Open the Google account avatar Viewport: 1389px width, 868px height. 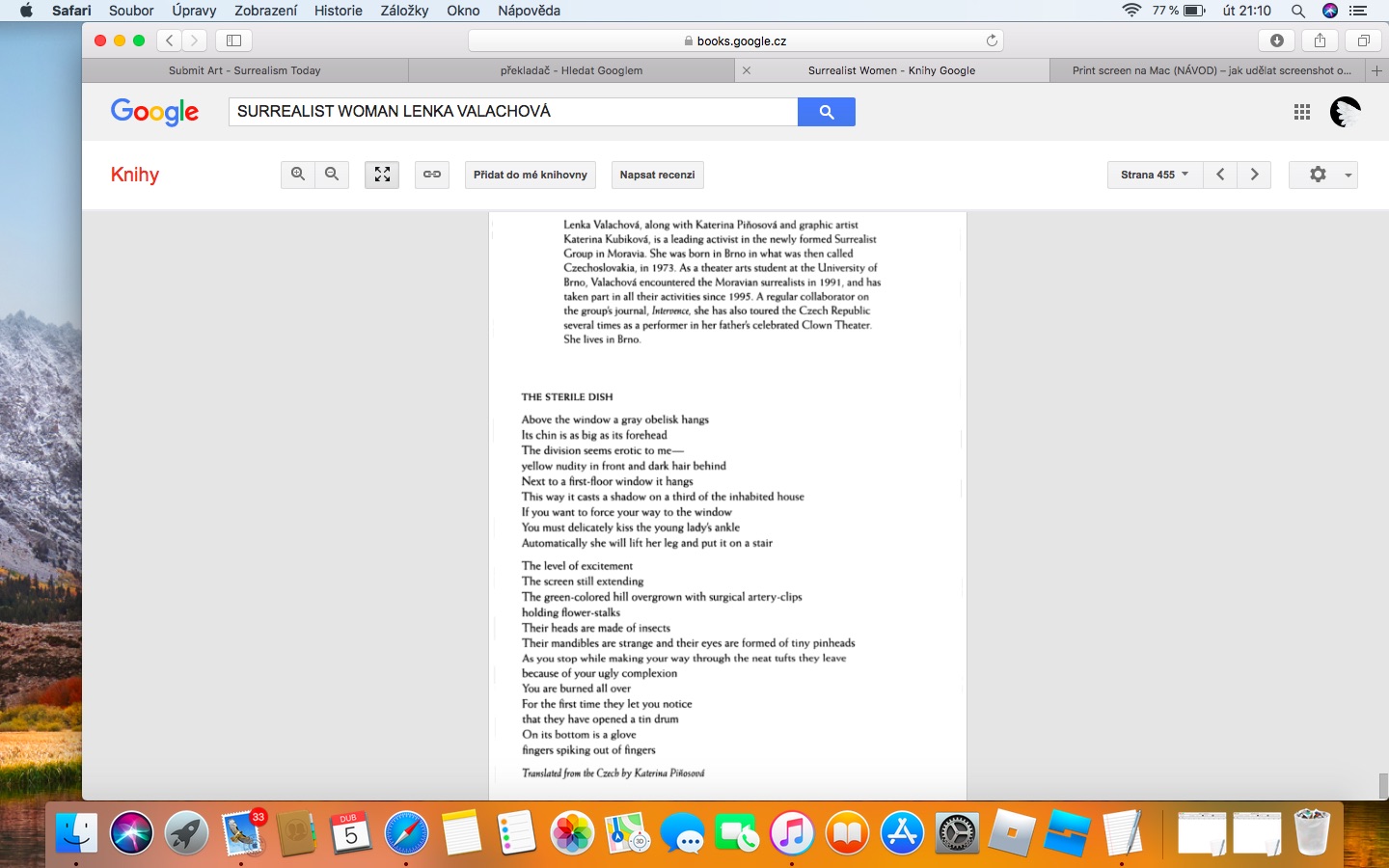tap(1345, 112)
